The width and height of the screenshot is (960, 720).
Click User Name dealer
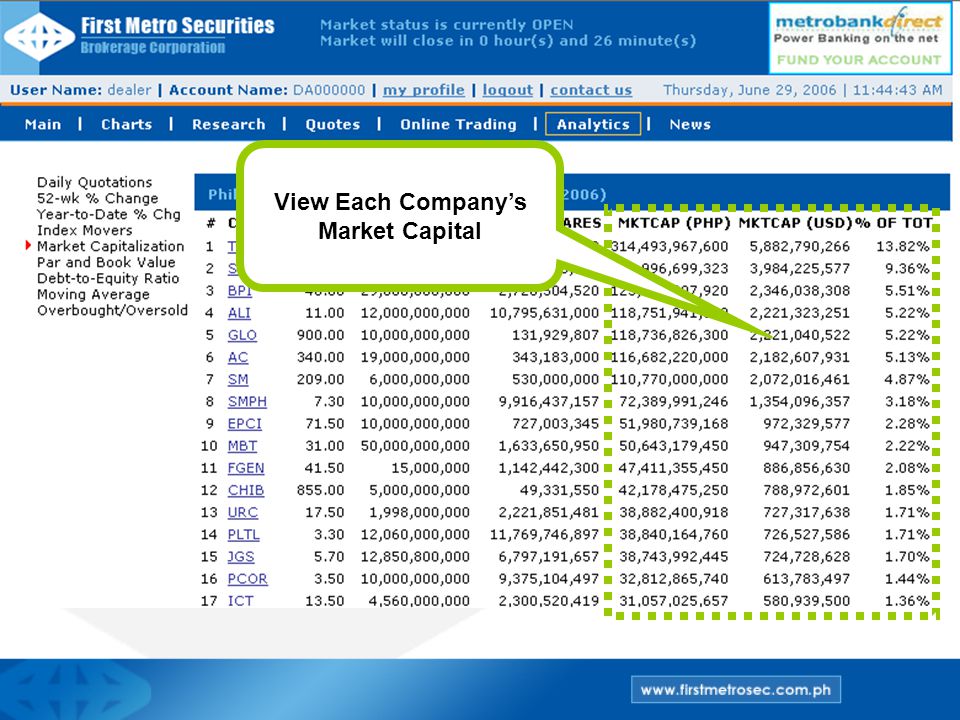(x=80, y=90)
